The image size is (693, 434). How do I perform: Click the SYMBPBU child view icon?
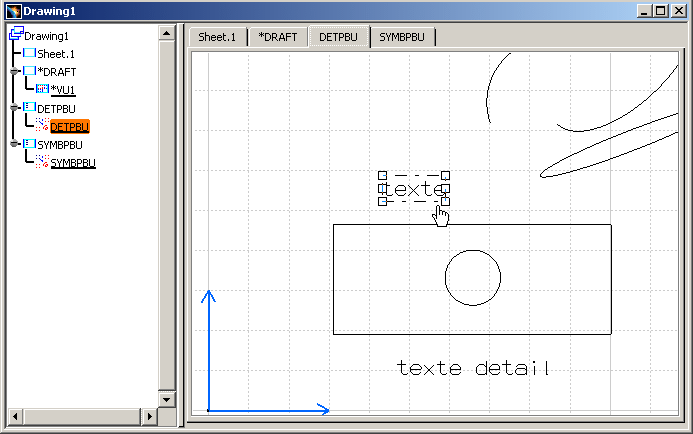pyautogui.click(x=42, y=162)
